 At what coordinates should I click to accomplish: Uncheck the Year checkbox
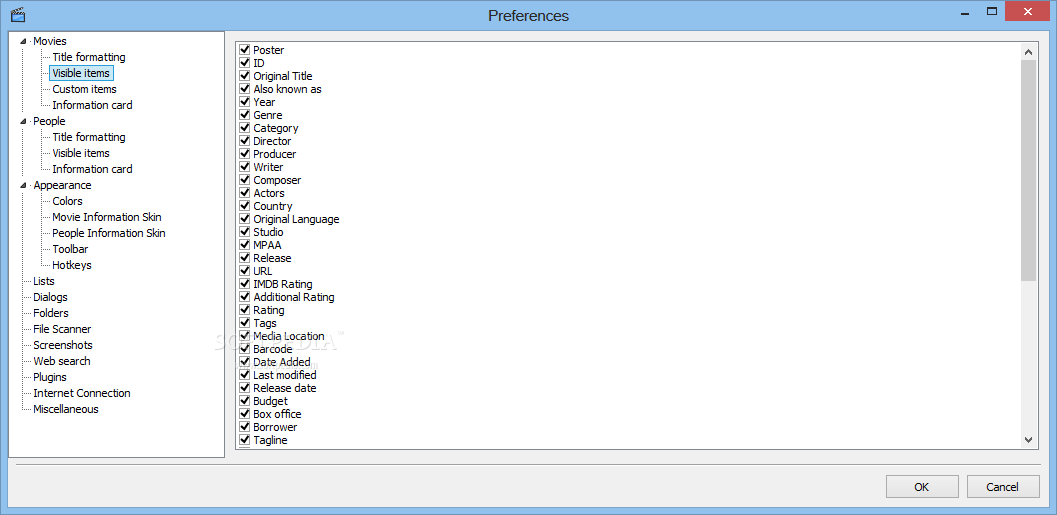(x=245, y=102)
